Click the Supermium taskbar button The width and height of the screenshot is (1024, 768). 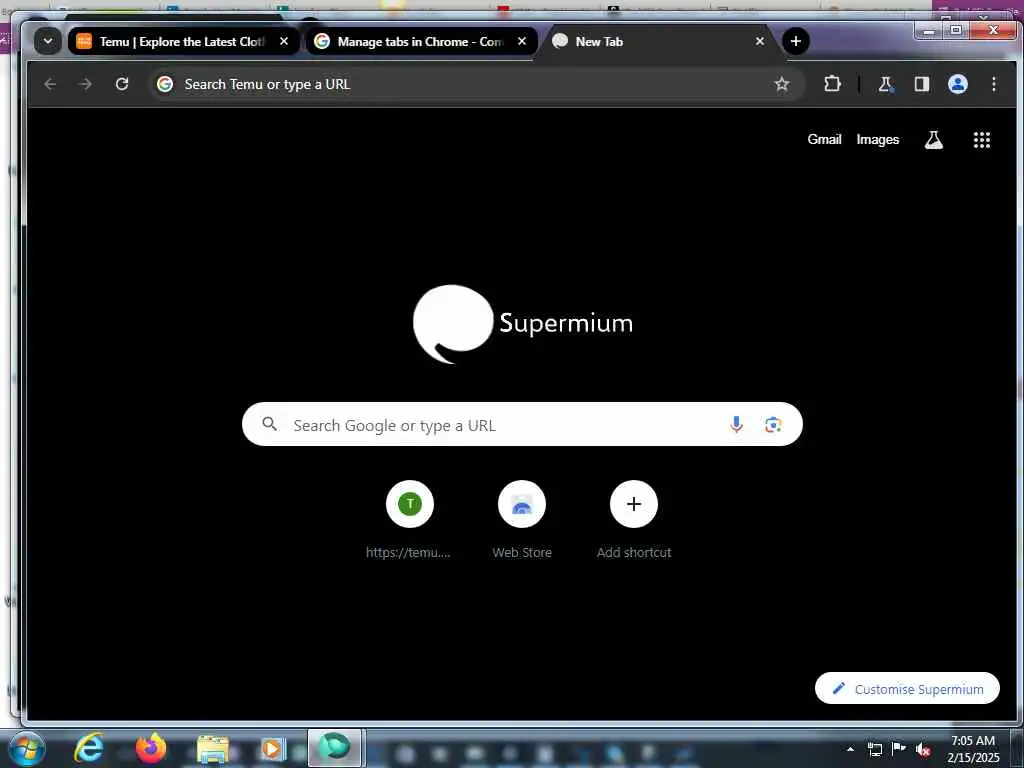[x=334, y=748]
